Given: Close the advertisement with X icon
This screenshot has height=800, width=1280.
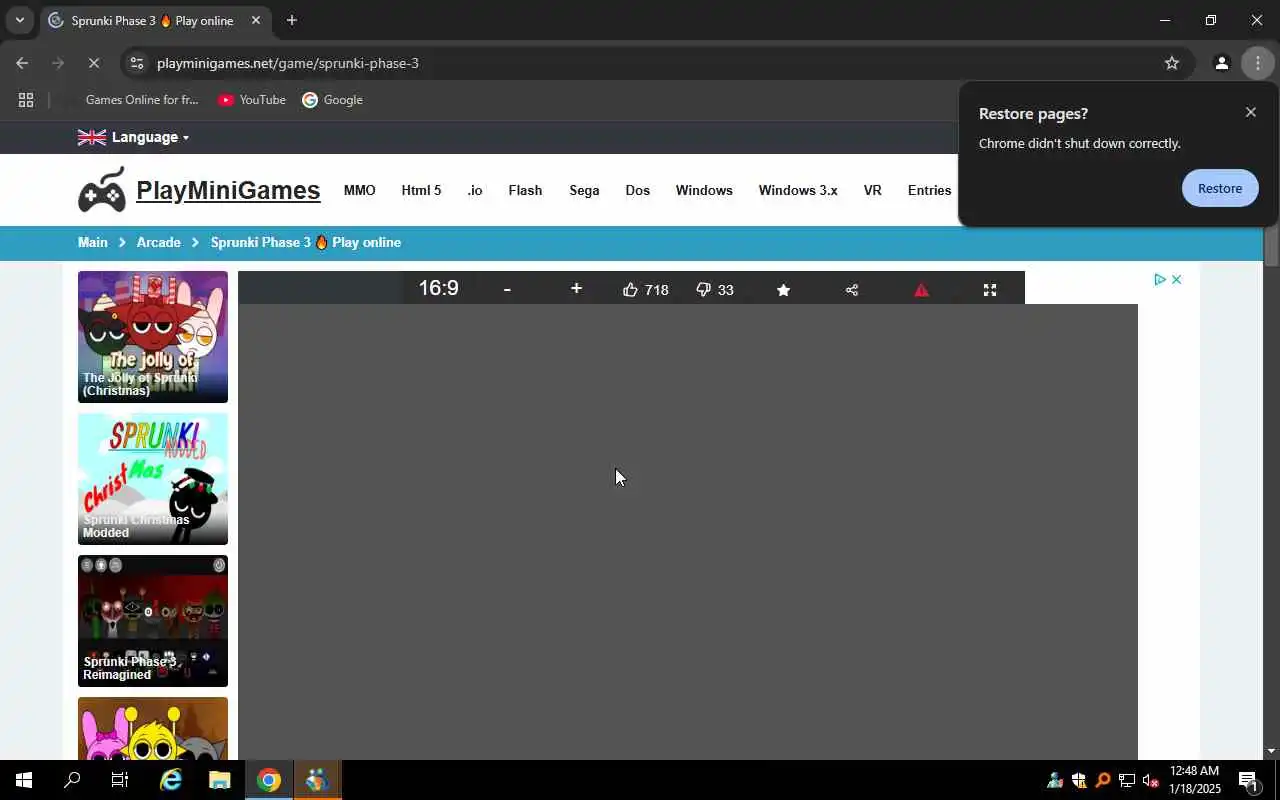Looking at the screenshot, I should [x=1177, y=279].
